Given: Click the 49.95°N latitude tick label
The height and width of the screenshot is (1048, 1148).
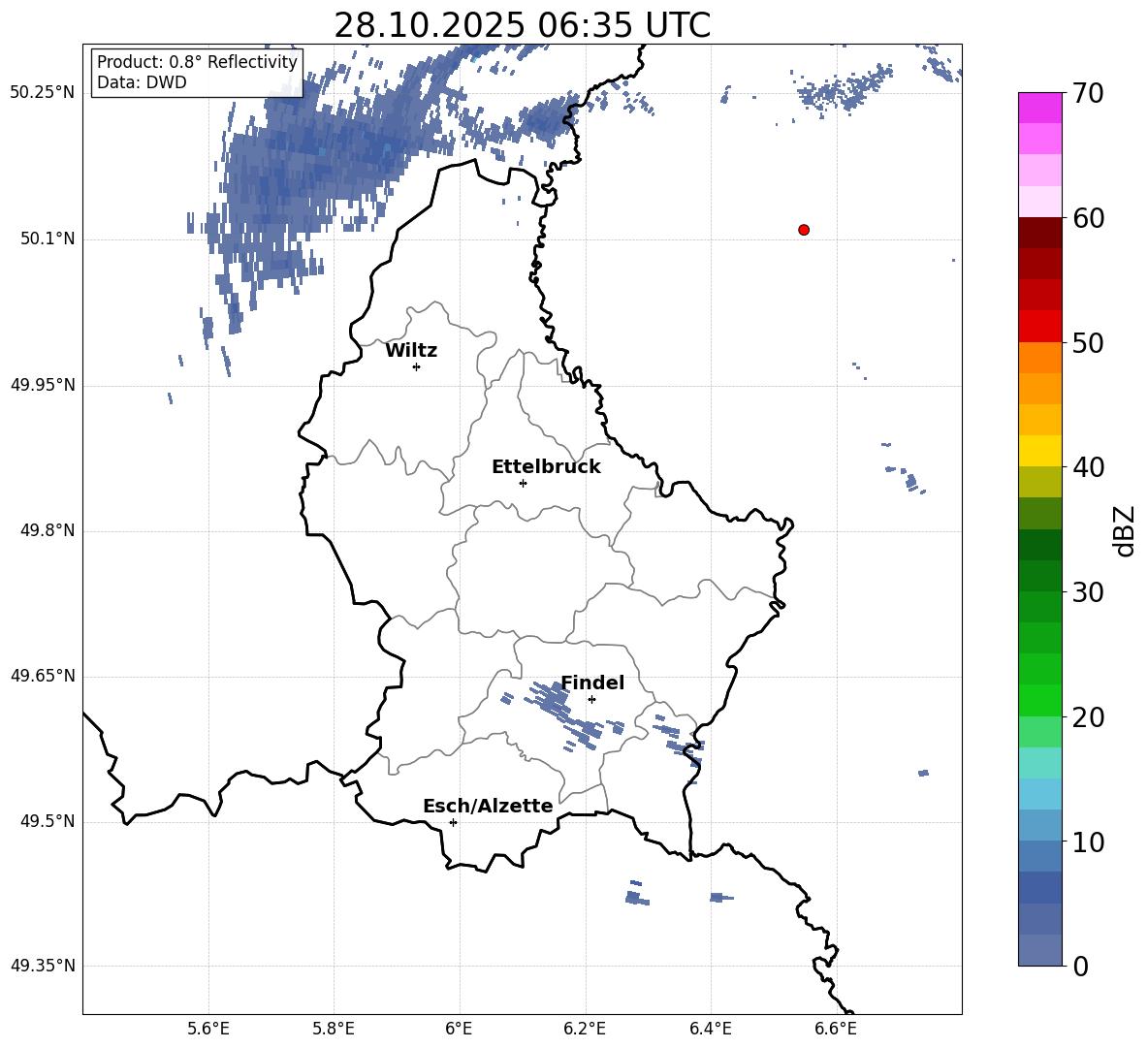Looking at the screenshot, I should 43,385.
